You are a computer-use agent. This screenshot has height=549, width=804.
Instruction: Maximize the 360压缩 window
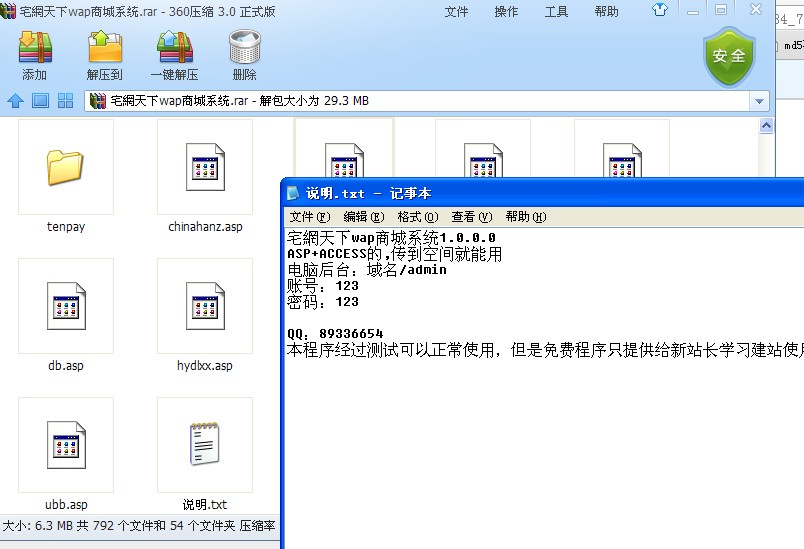(x=721, y=10)
